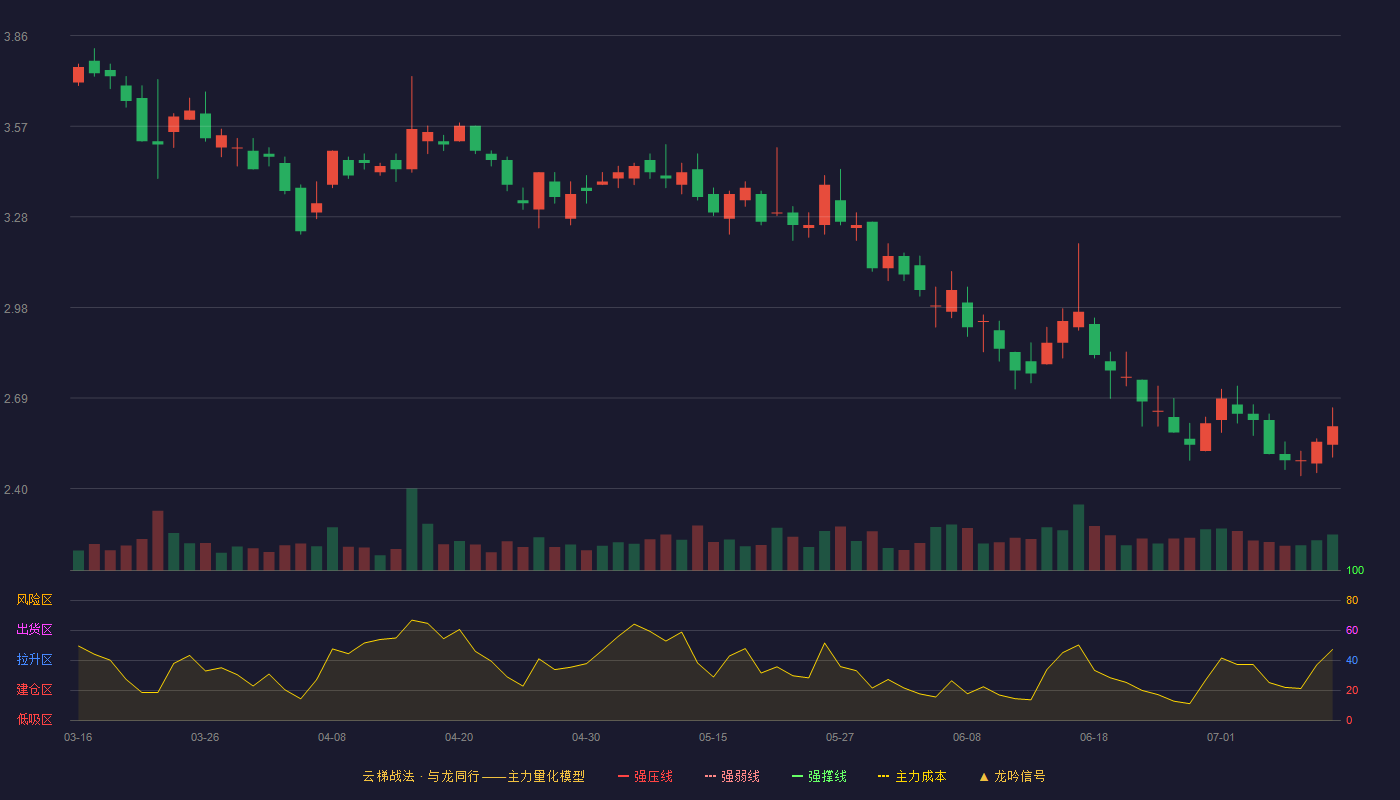
Task: Click the 06-18 date label
Action: (x=1094, y=737)
